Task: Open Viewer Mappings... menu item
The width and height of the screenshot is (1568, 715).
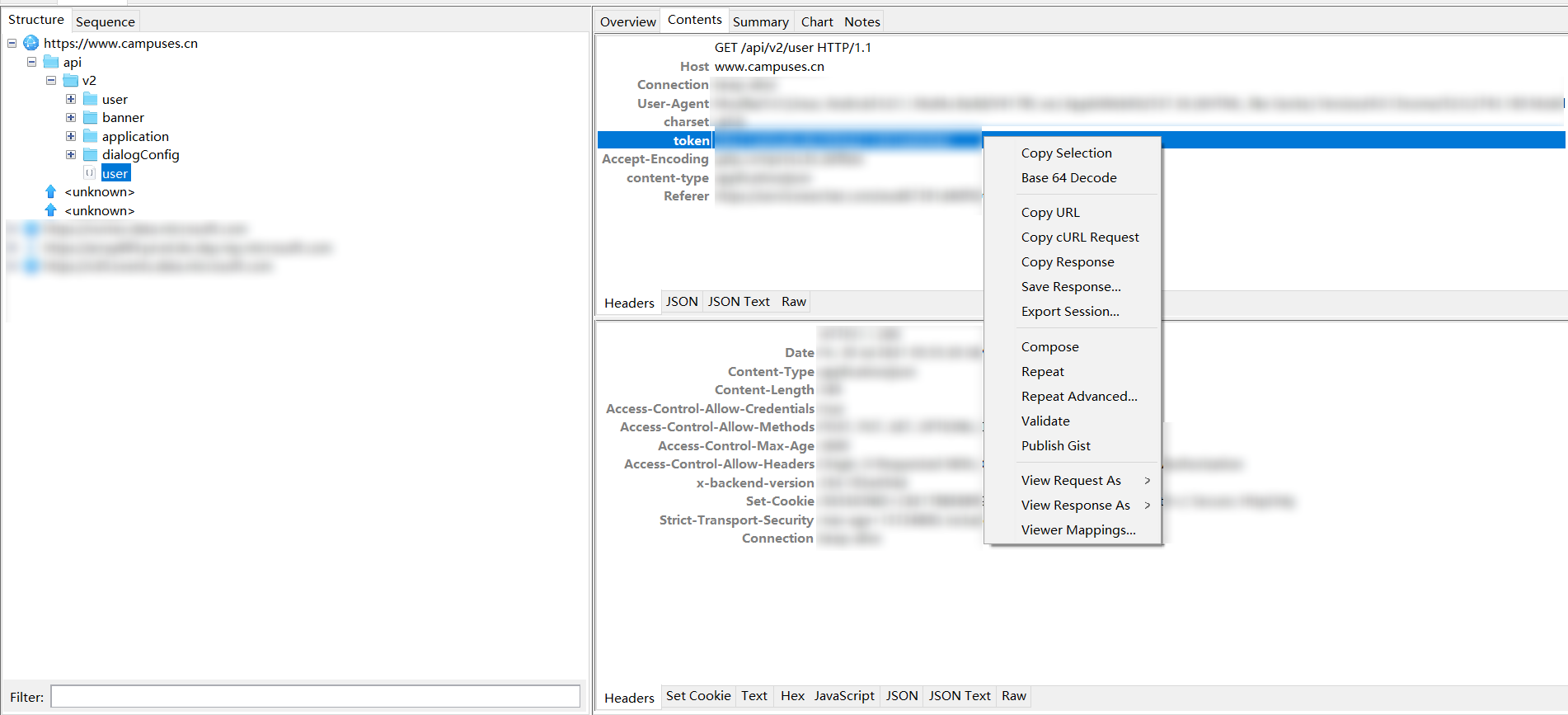Action: tap(1073, 529)
